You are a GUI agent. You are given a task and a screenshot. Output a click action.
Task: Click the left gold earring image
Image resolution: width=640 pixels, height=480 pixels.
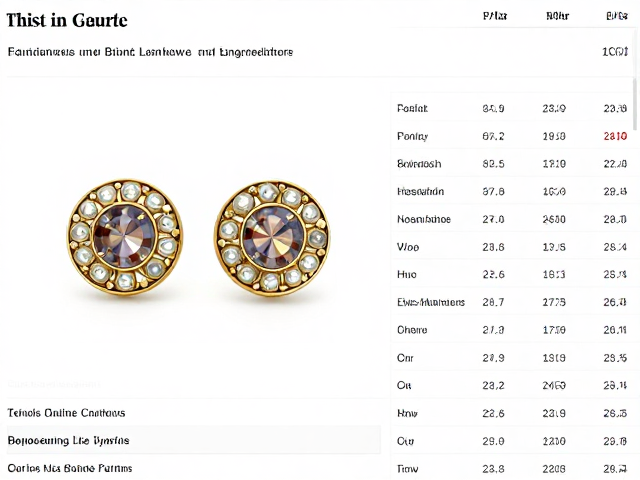click(x=124, y=236)
